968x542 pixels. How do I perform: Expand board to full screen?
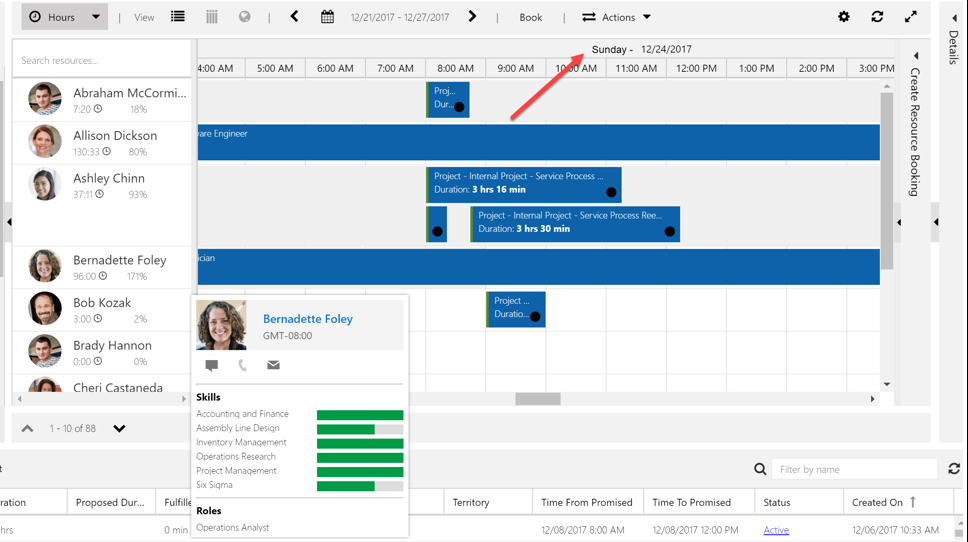[910, 17]
